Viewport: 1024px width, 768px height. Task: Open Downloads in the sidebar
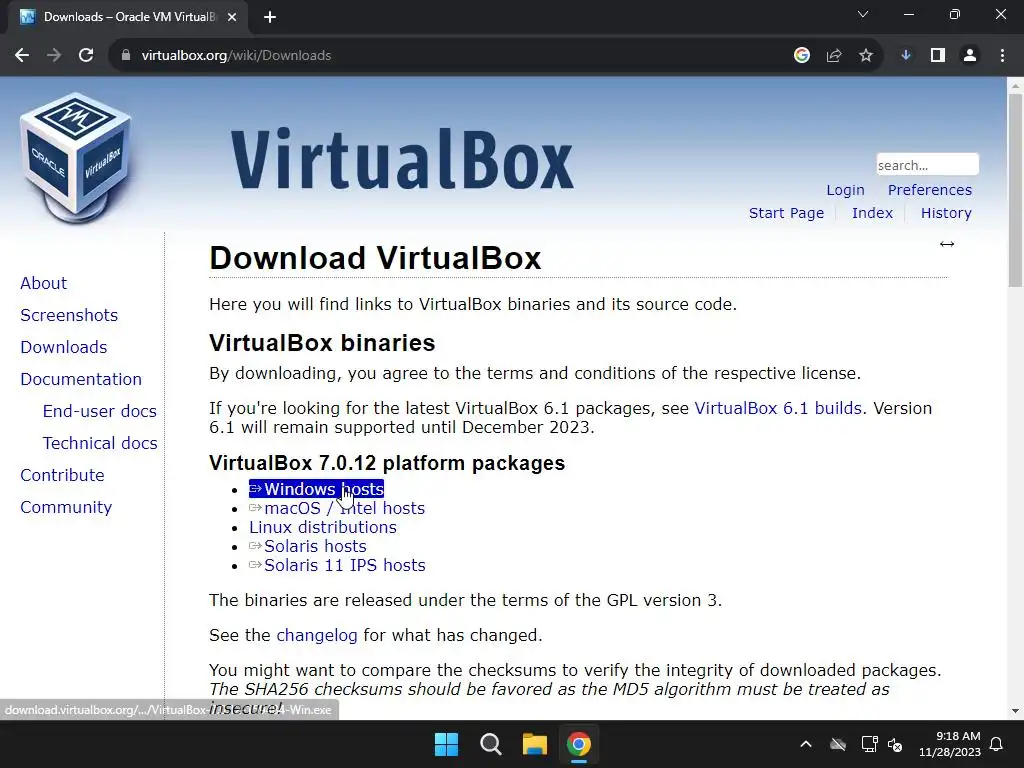click(x=63, y=347)
